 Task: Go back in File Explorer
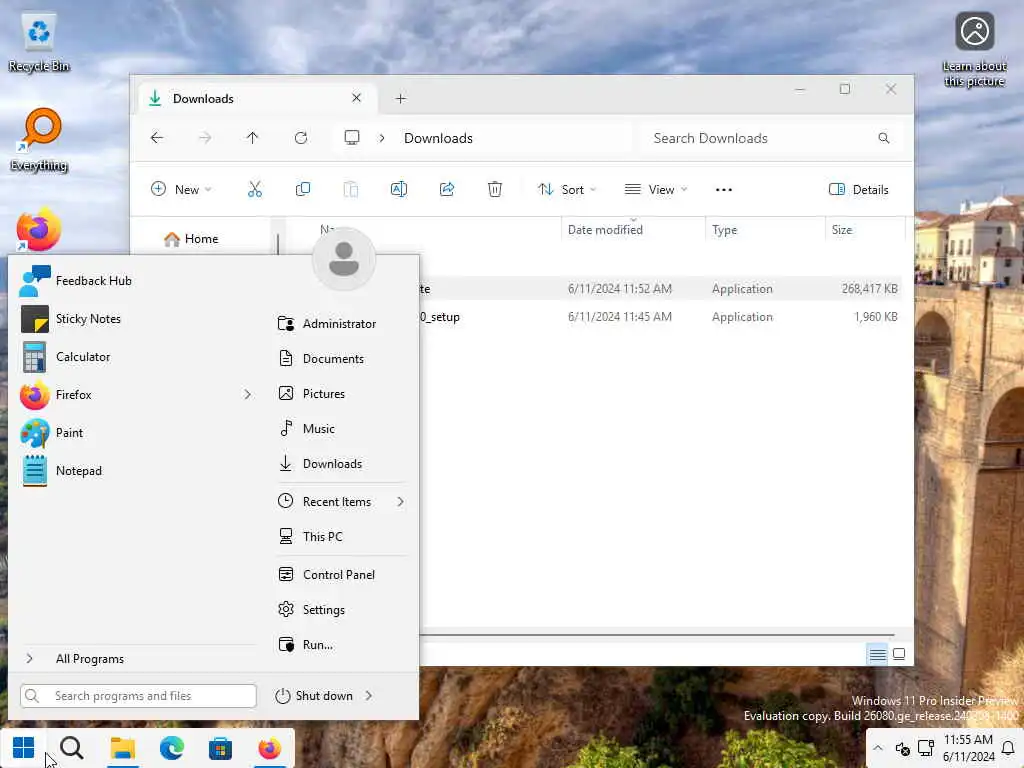[157, 138]
